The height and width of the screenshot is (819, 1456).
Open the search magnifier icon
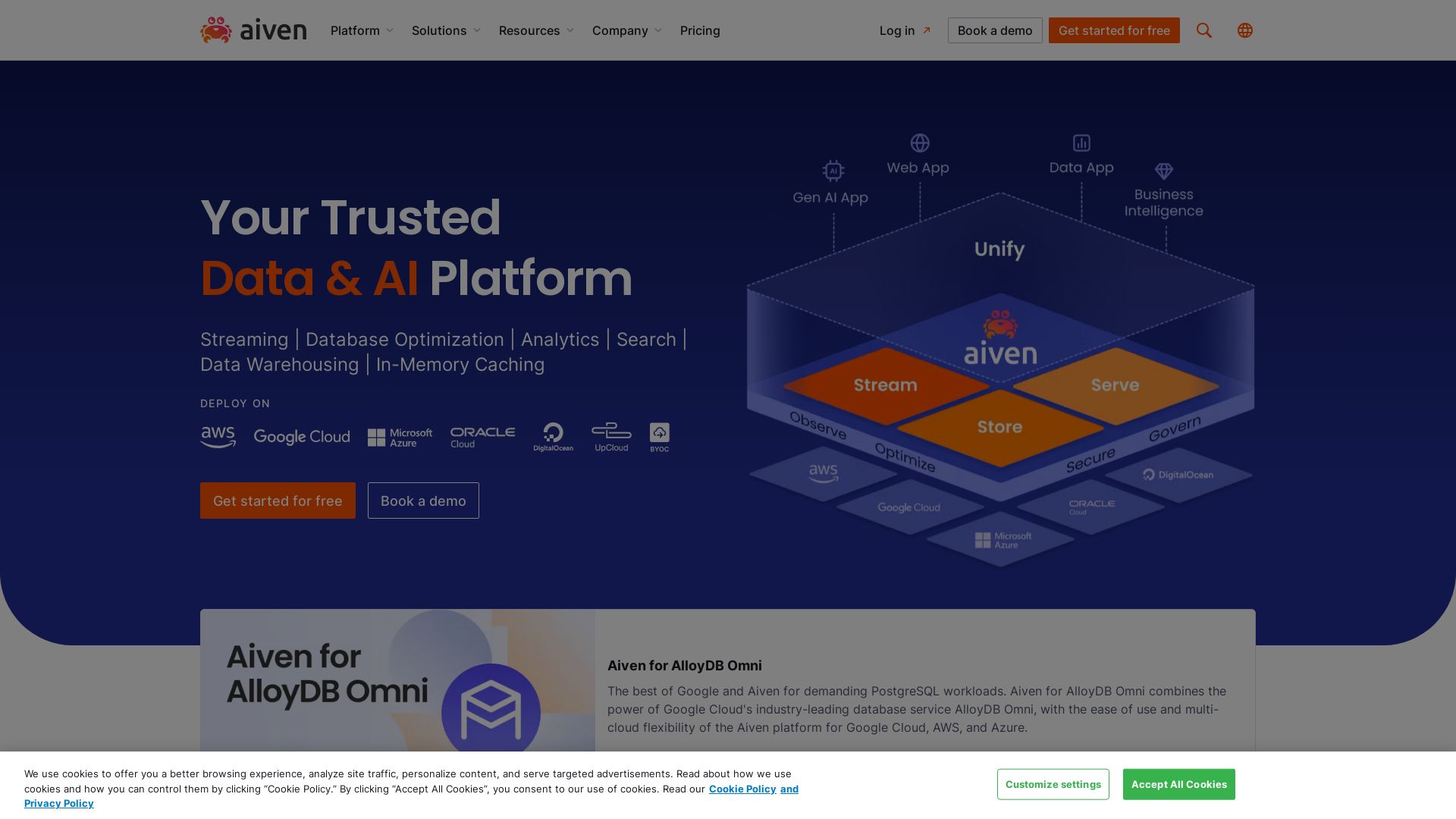click(1204, 30)
